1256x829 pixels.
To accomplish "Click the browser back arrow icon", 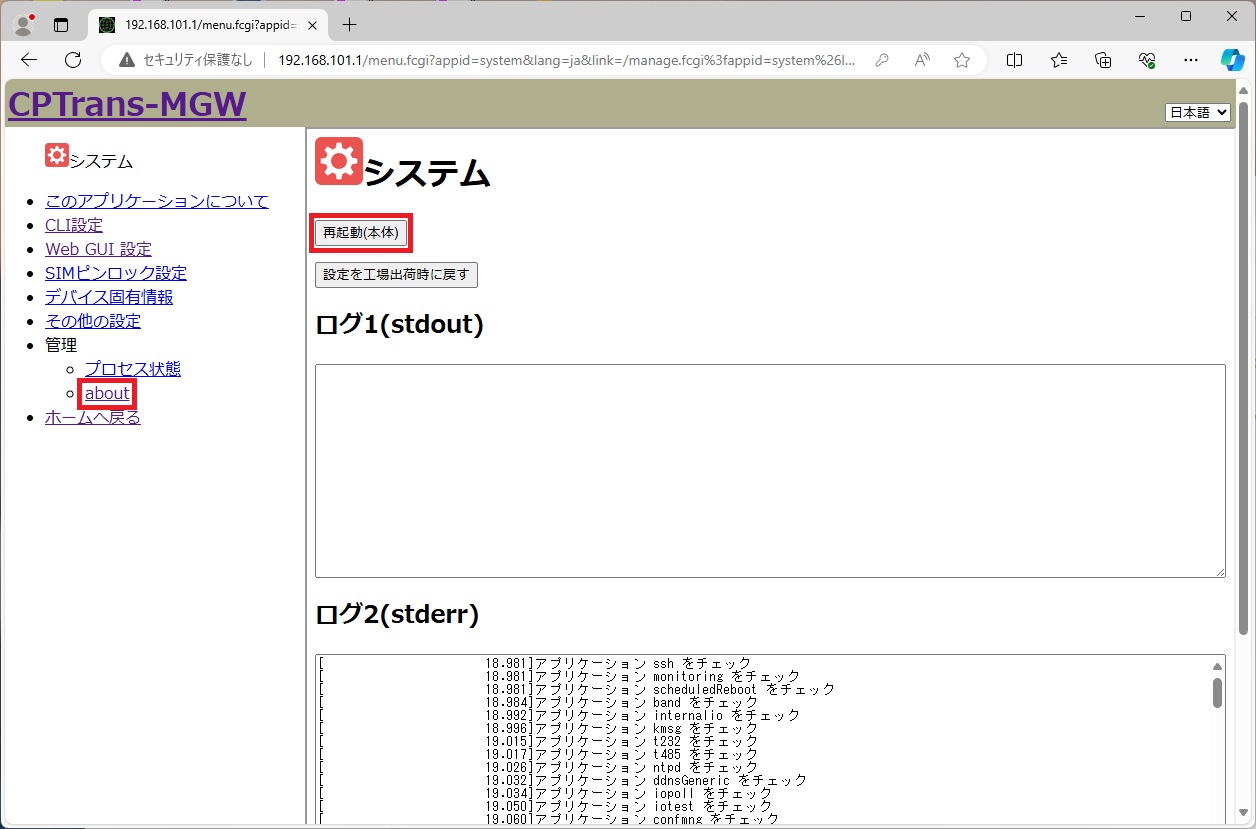I will (x=29, y=60).
